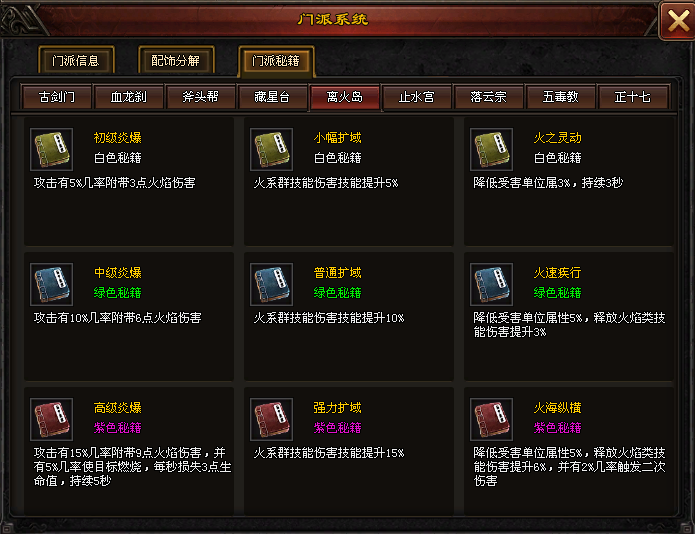
Task: Select the 门派秘籍 tab
Action: point(276,61)
